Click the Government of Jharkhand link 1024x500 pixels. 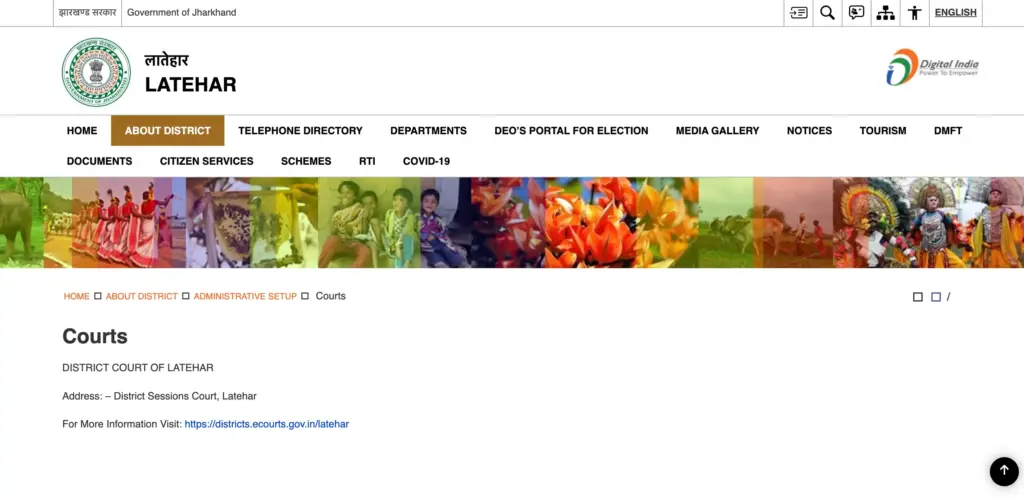(x=181, y=13)
